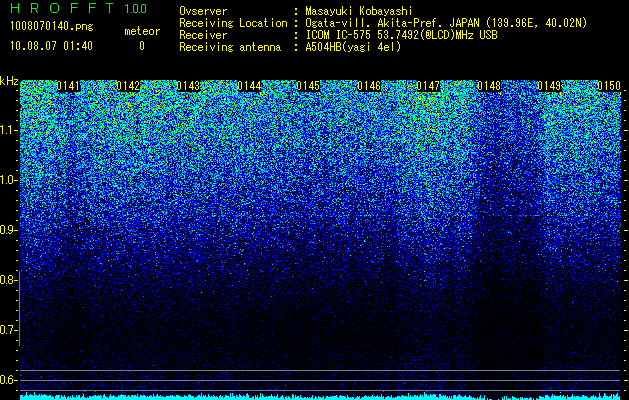Click the 0142 time marker

tap(128, 86)
